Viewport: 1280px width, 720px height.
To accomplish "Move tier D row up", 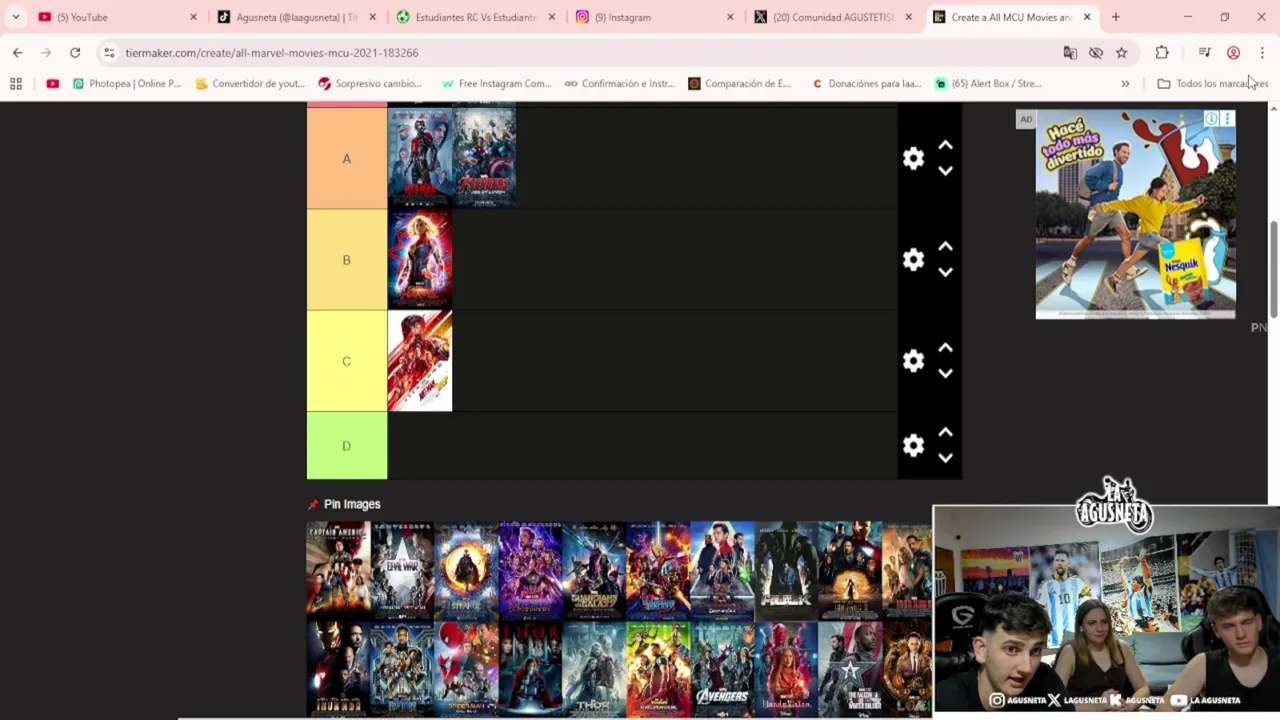I will (x=945, y=432).
